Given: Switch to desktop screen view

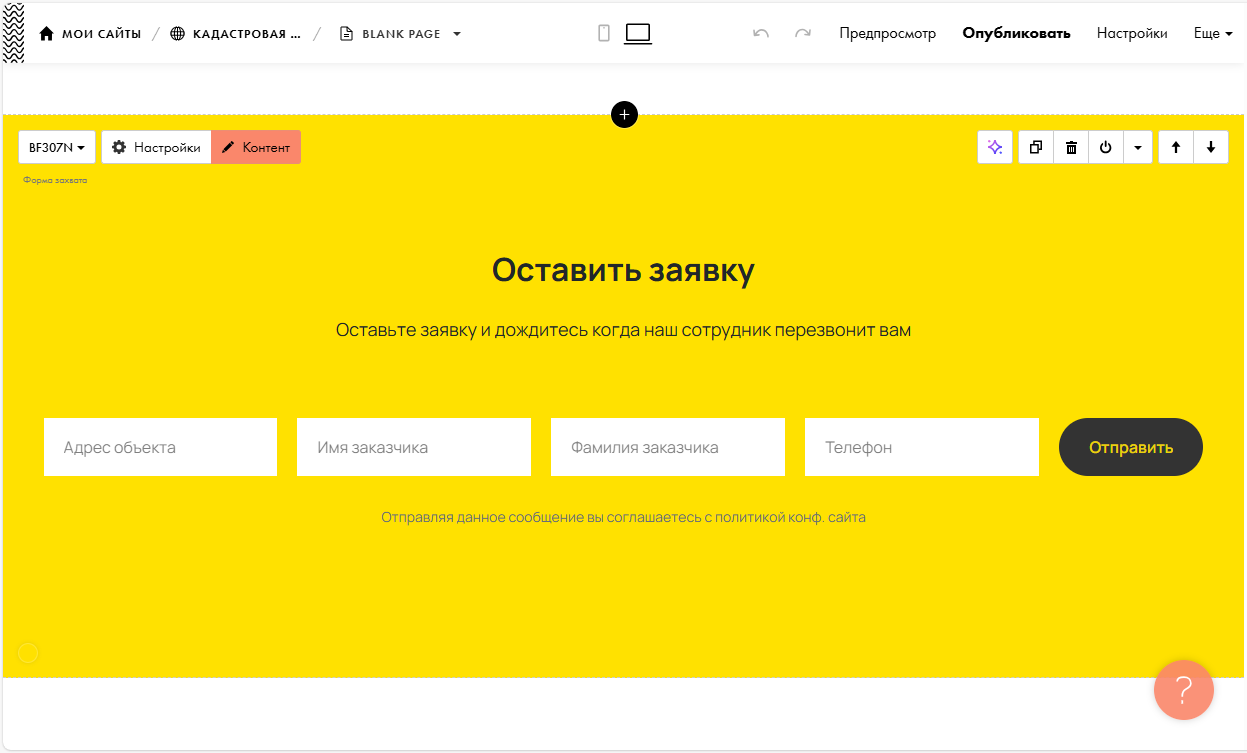Looking at the screenshot, I should click(x=638, y=33).
